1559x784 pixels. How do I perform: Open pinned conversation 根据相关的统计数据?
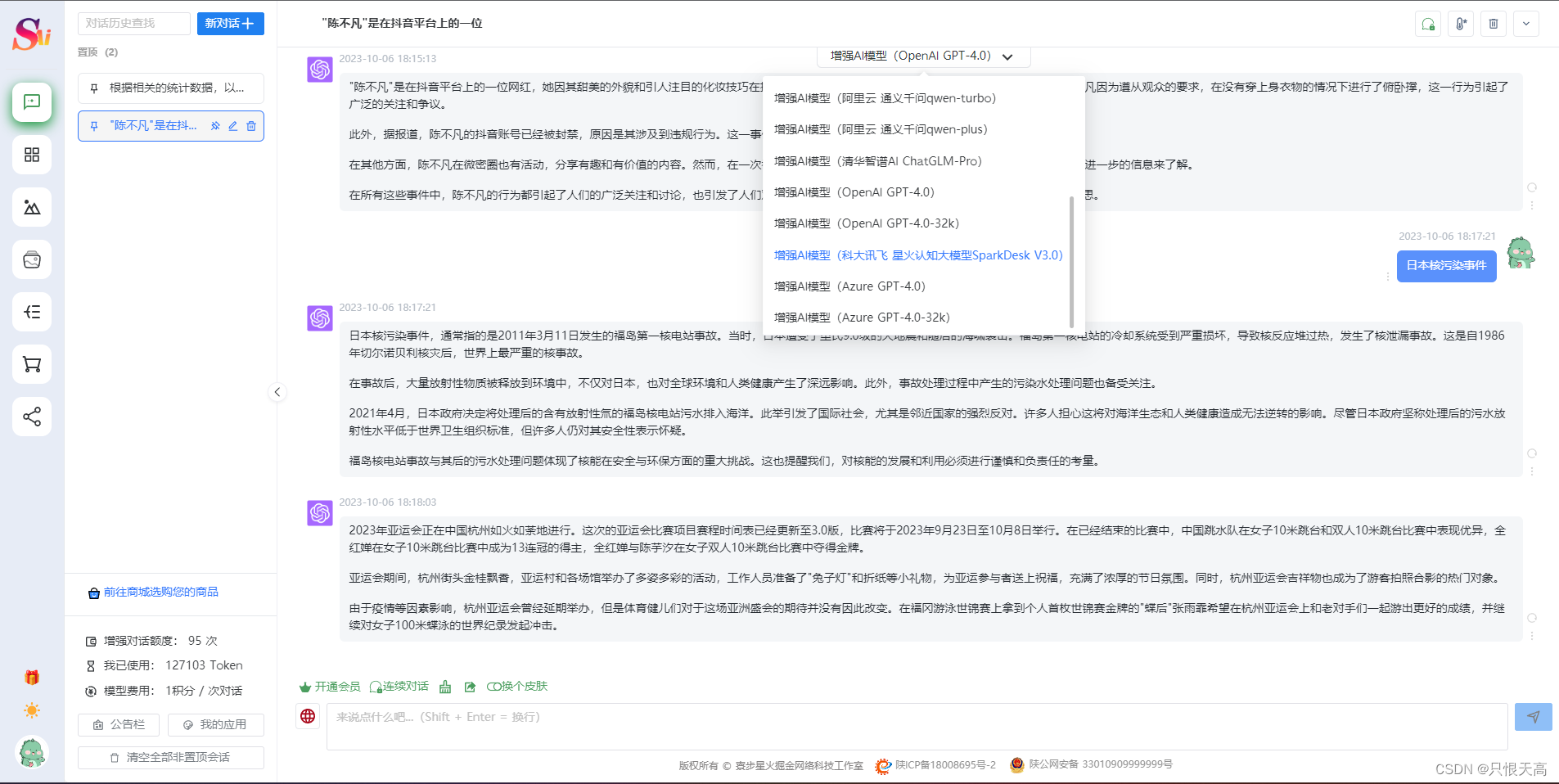[170, 88]
